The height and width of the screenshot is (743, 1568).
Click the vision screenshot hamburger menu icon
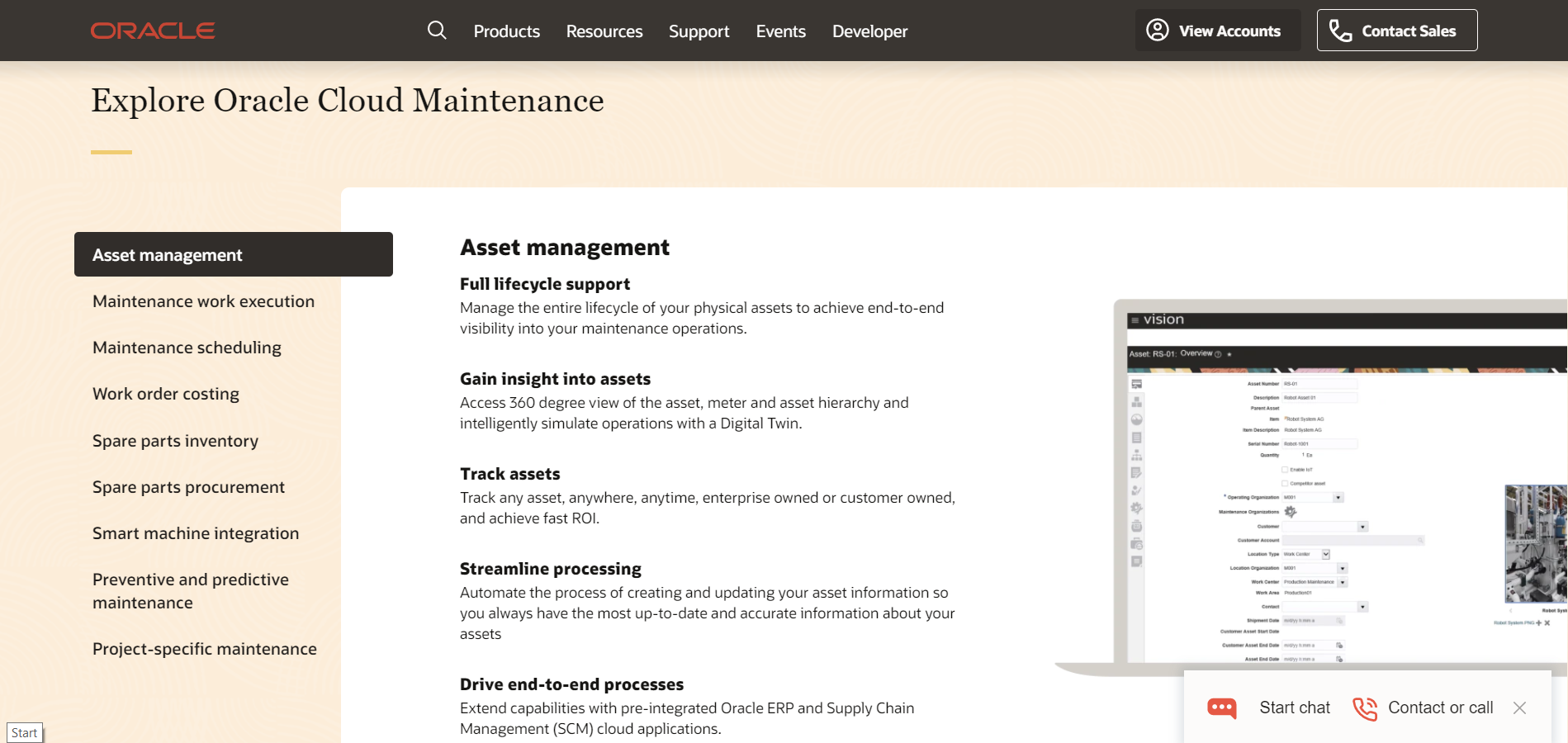1135,320
